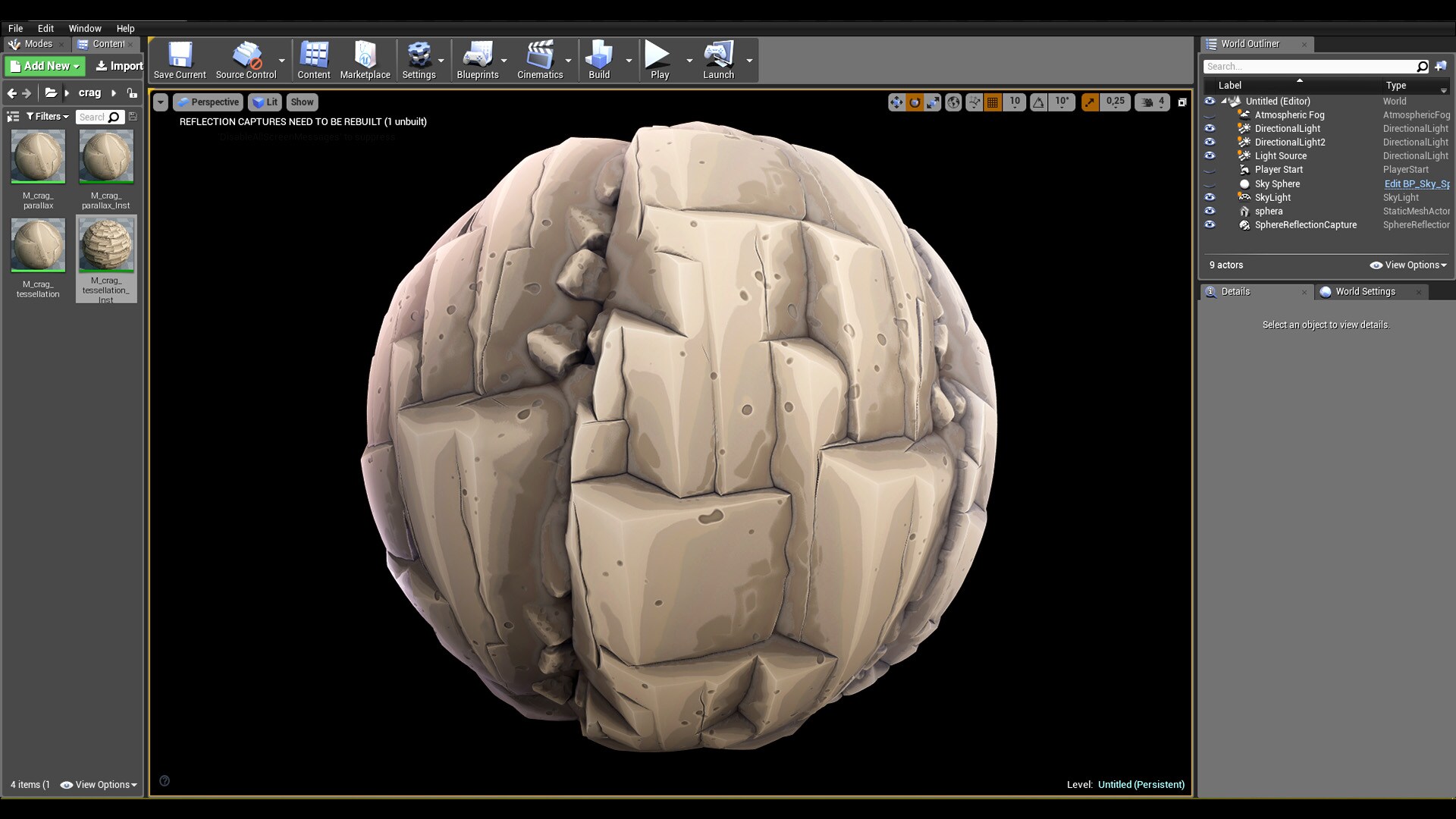Click the Add New button
Image resolution: width=1456 pixels, height=819 pixels.
tap(45, 66)
